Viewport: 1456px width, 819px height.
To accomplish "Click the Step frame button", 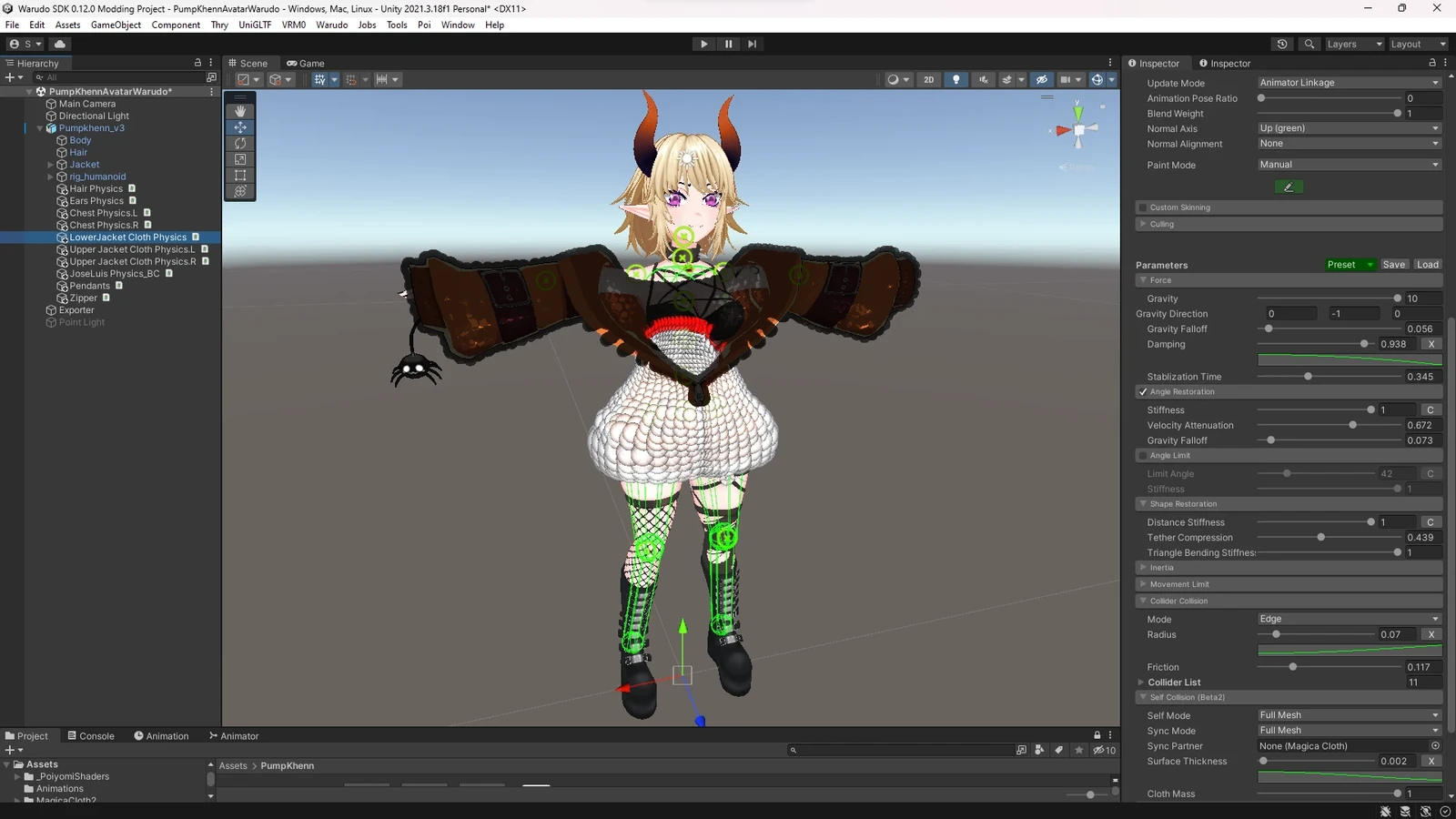I will [752, 44].
